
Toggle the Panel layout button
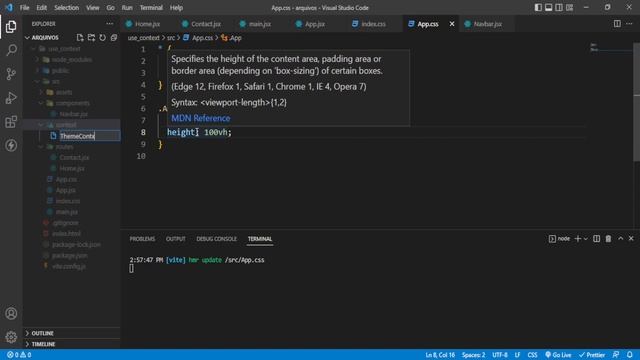pos(549,7)
